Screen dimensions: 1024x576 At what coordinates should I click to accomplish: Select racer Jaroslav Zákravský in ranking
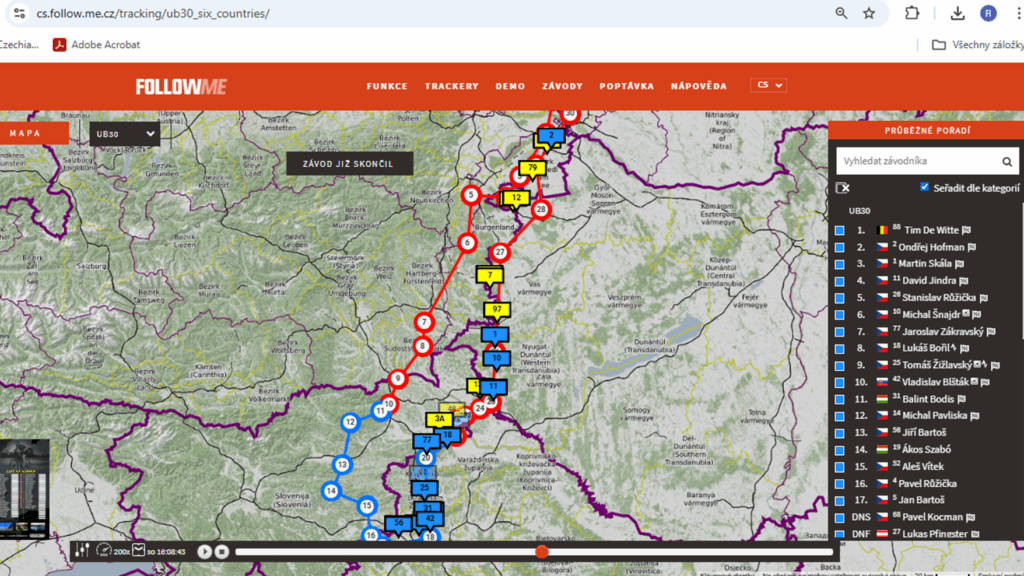942,332
